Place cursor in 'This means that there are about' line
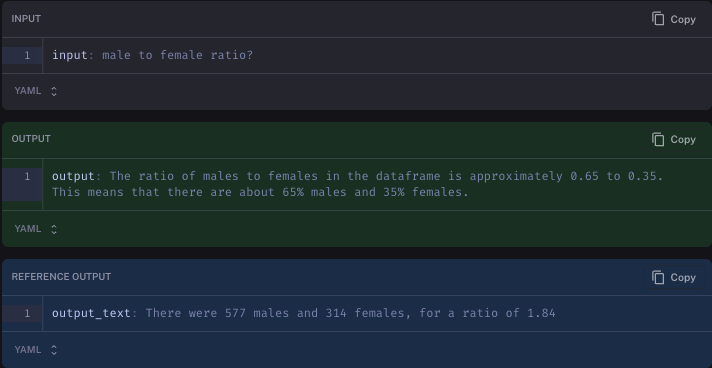712x368 pixels. (260, 192)
